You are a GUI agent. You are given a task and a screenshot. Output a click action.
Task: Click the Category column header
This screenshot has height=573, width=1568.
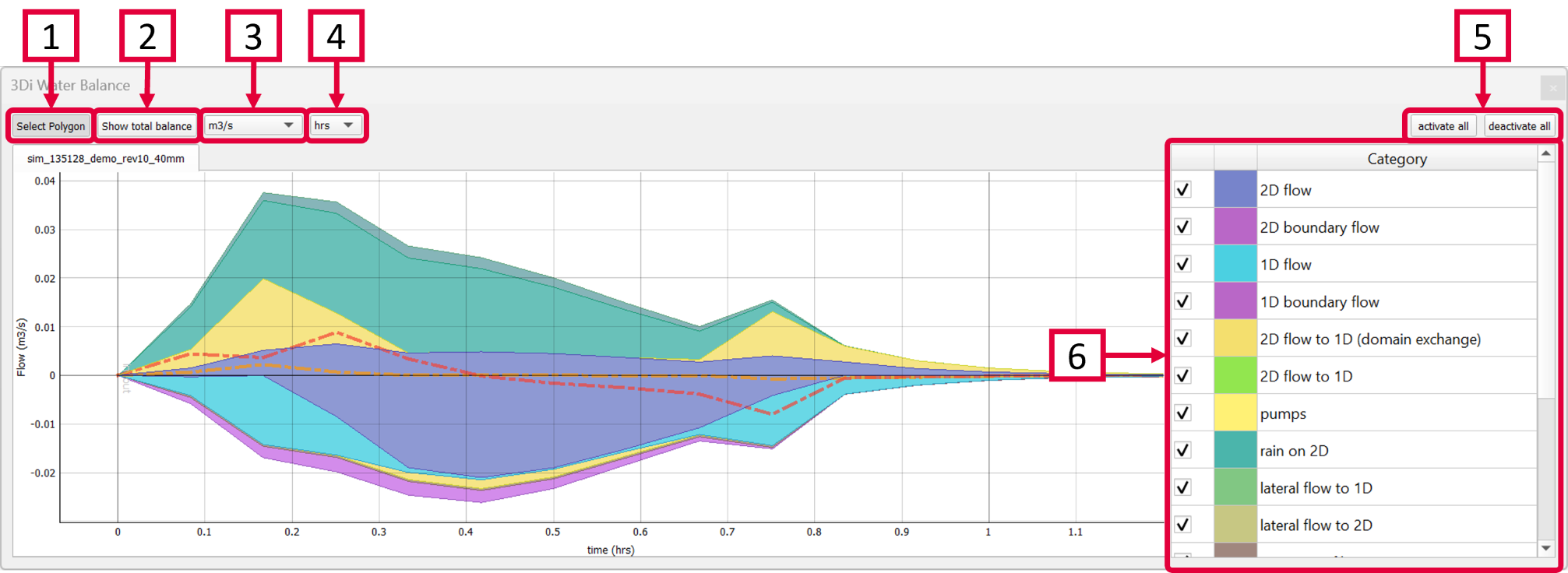point(1397,159)
